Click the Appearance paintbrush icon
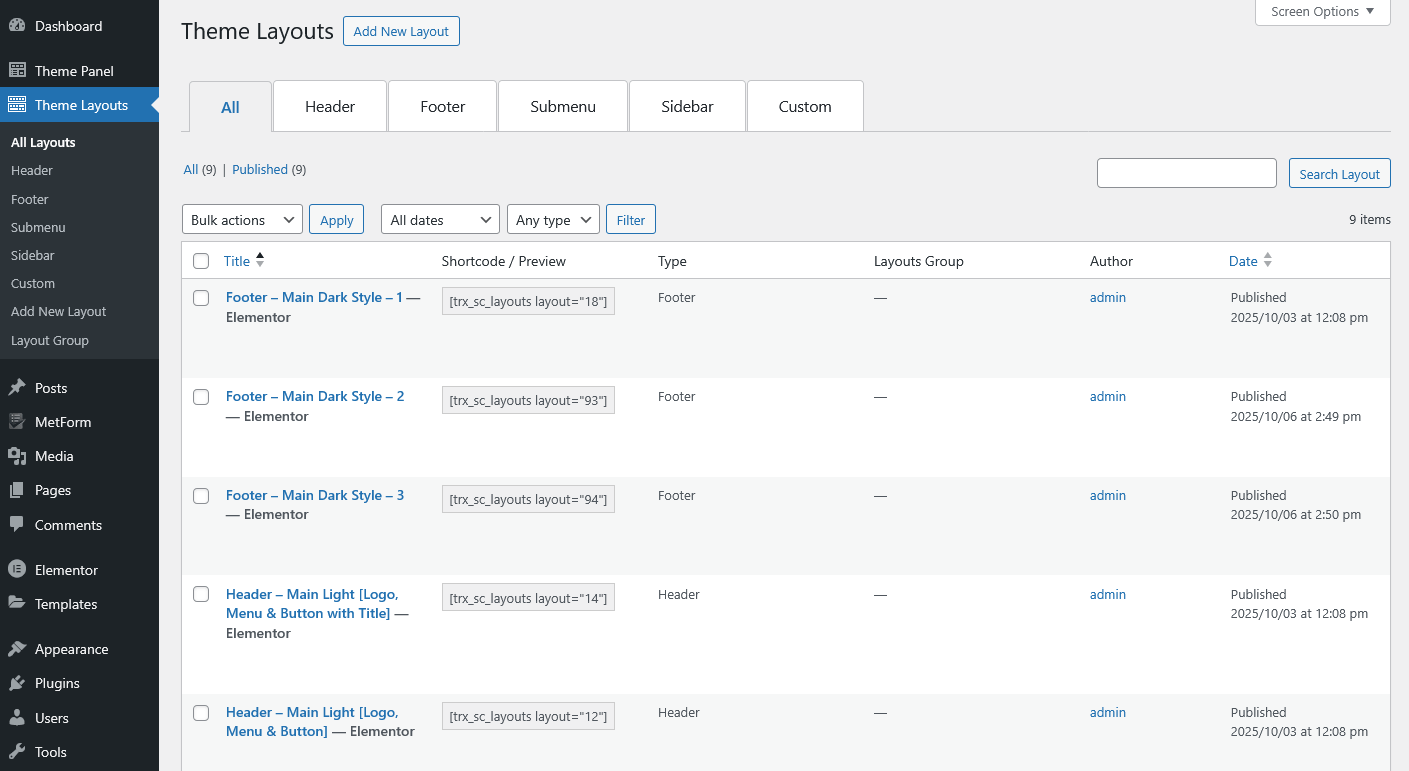This screenshot has width=1409, height=771. [x=17, y=649]
